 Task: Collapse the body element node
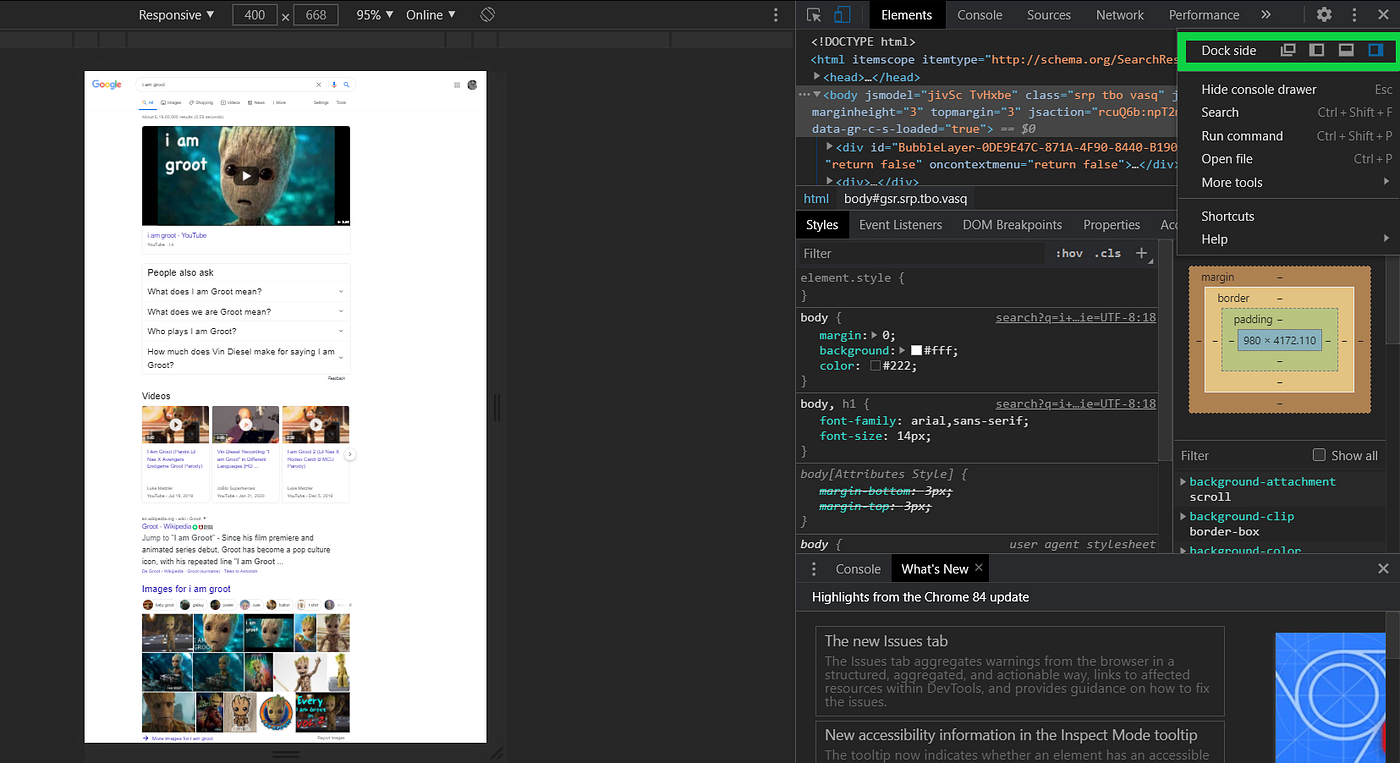(x=817, y=96)
